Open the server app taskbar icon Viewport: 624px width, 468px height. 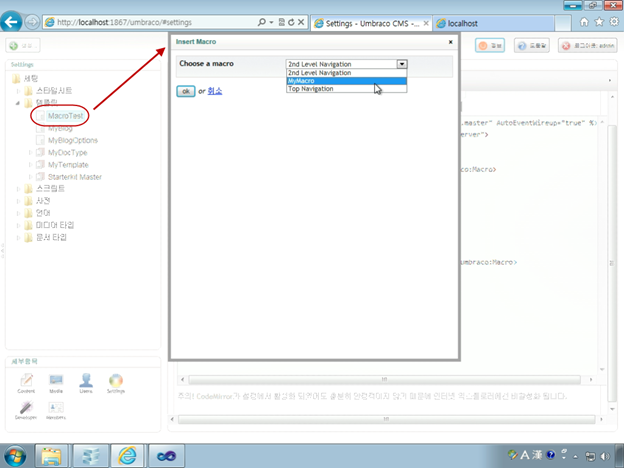[90, 456]
